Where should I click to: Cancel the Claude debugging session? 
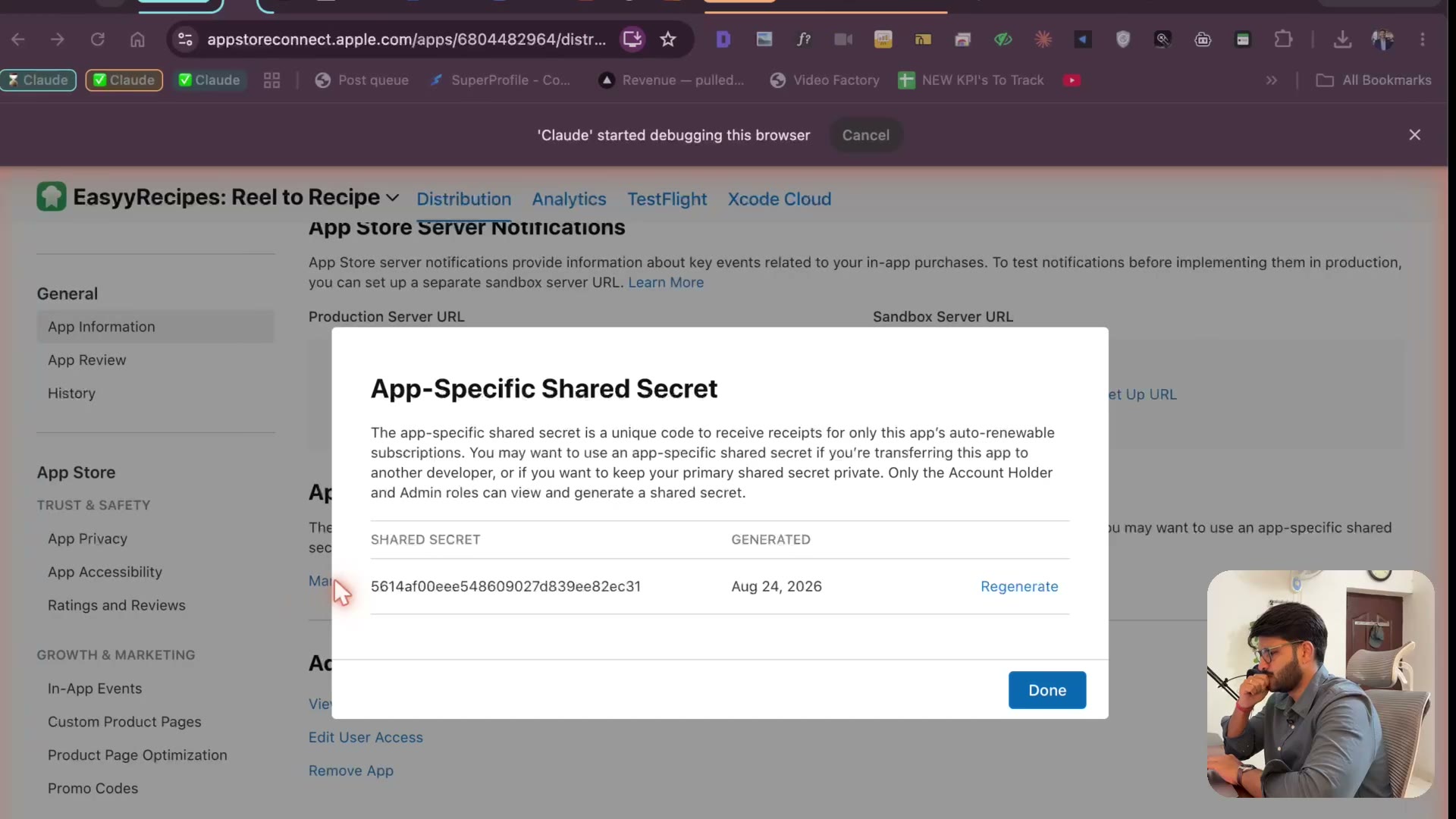point(865,135)
